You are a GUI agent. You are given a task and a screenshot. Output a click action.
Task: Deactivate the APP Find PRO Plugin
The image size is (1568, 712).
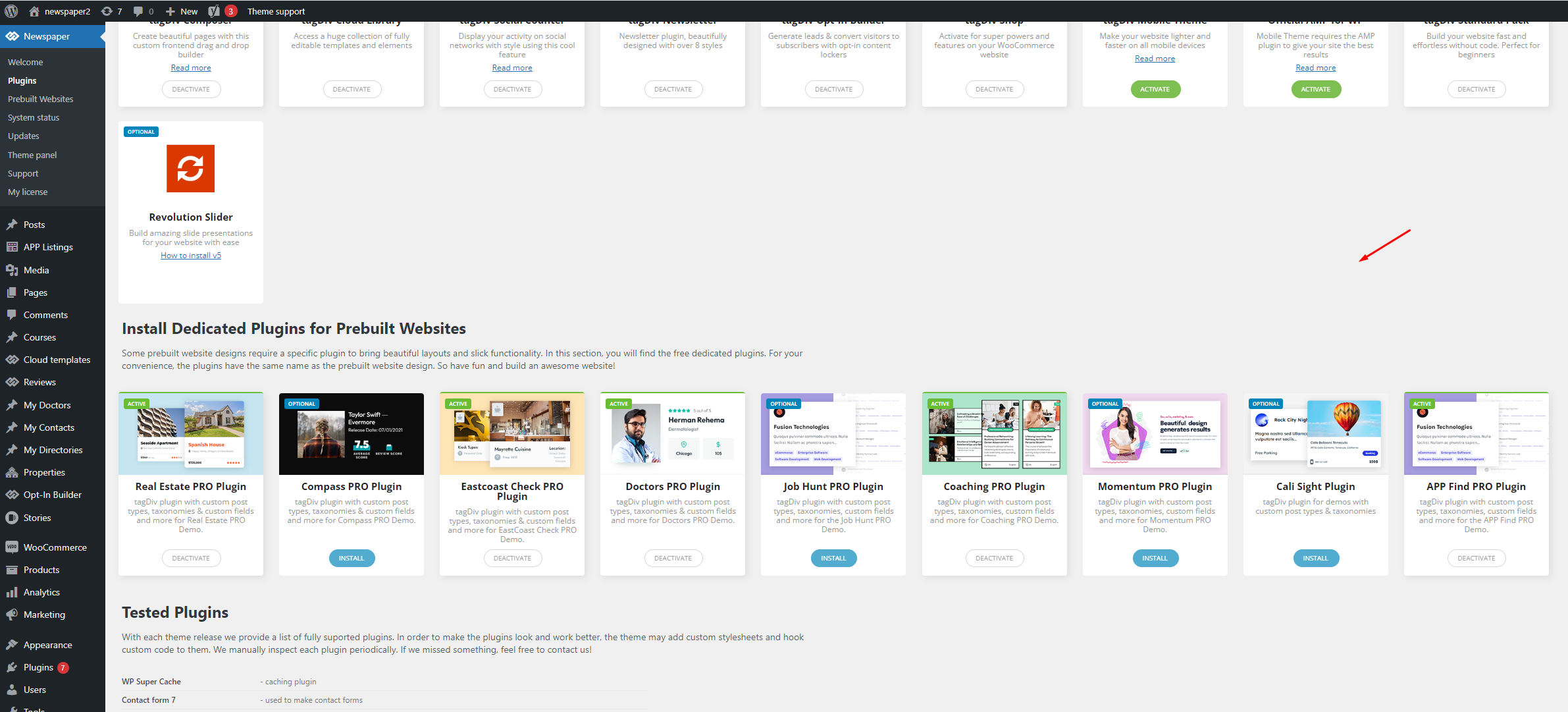(x=1476, y=558)
